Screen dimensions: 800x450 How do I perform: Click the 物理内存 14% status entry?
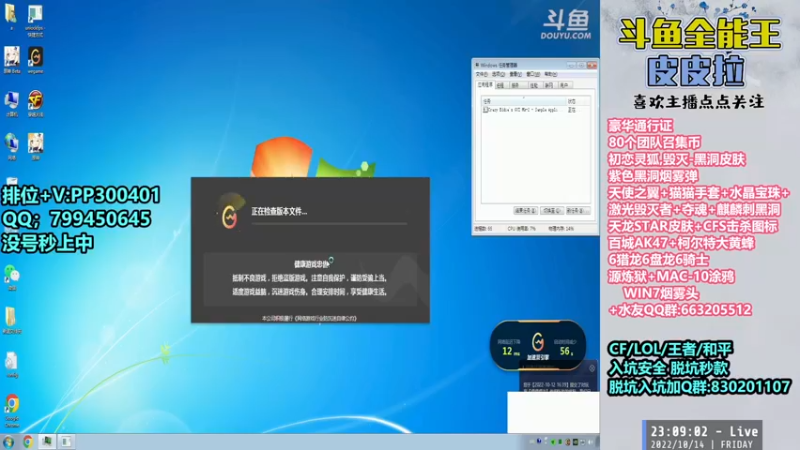[x=561, y=229]
